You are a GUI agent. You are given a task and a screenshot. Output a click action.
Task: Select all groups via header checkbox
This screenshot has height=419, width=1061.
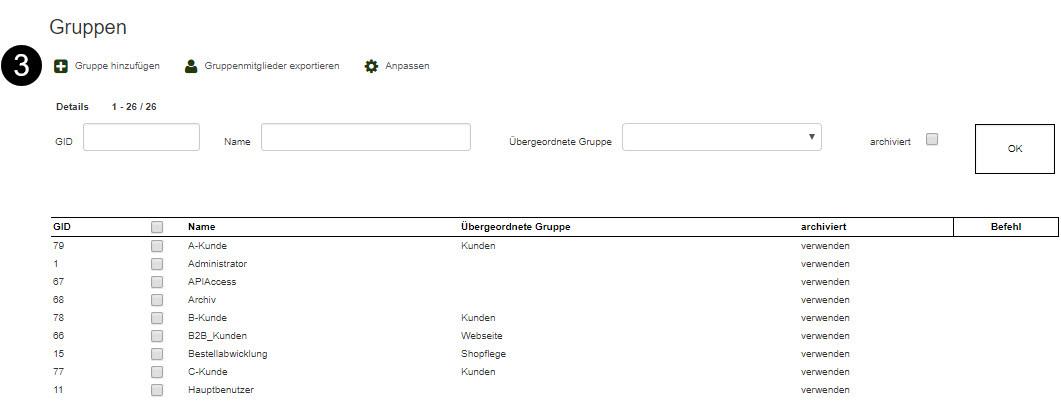(x=157, y=227)
